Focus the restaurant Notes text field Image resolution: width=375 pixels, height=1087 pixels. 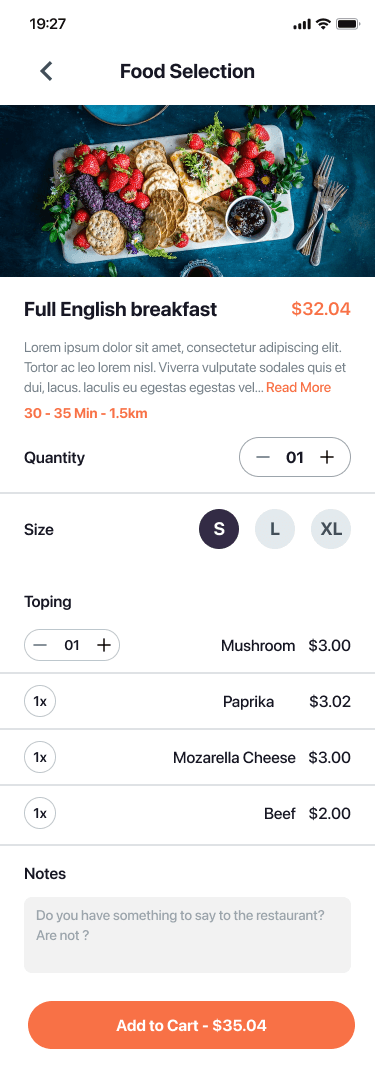(187, 934)
